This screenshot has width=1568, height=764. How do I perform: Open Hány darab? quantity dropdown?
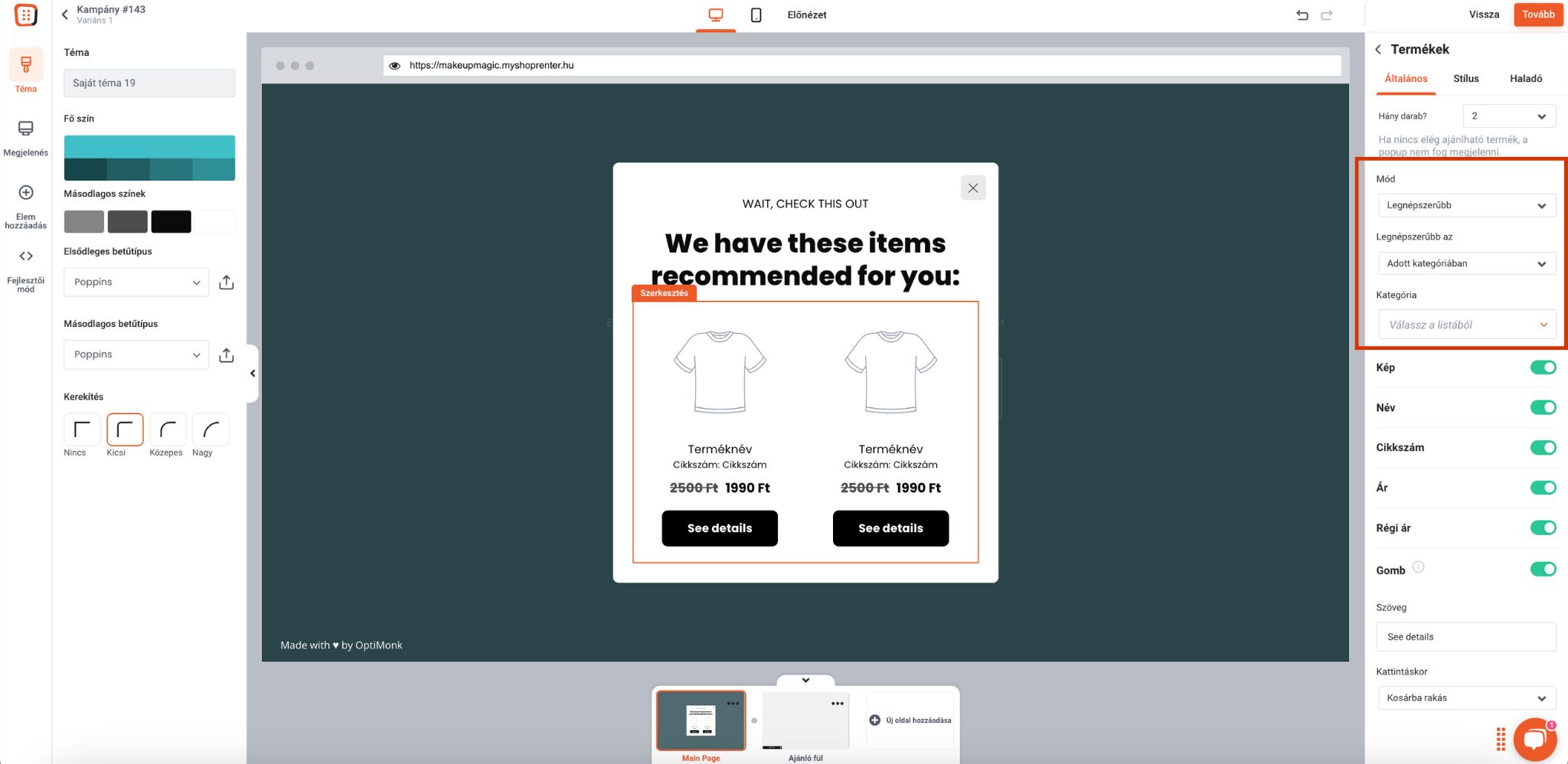1509,116
